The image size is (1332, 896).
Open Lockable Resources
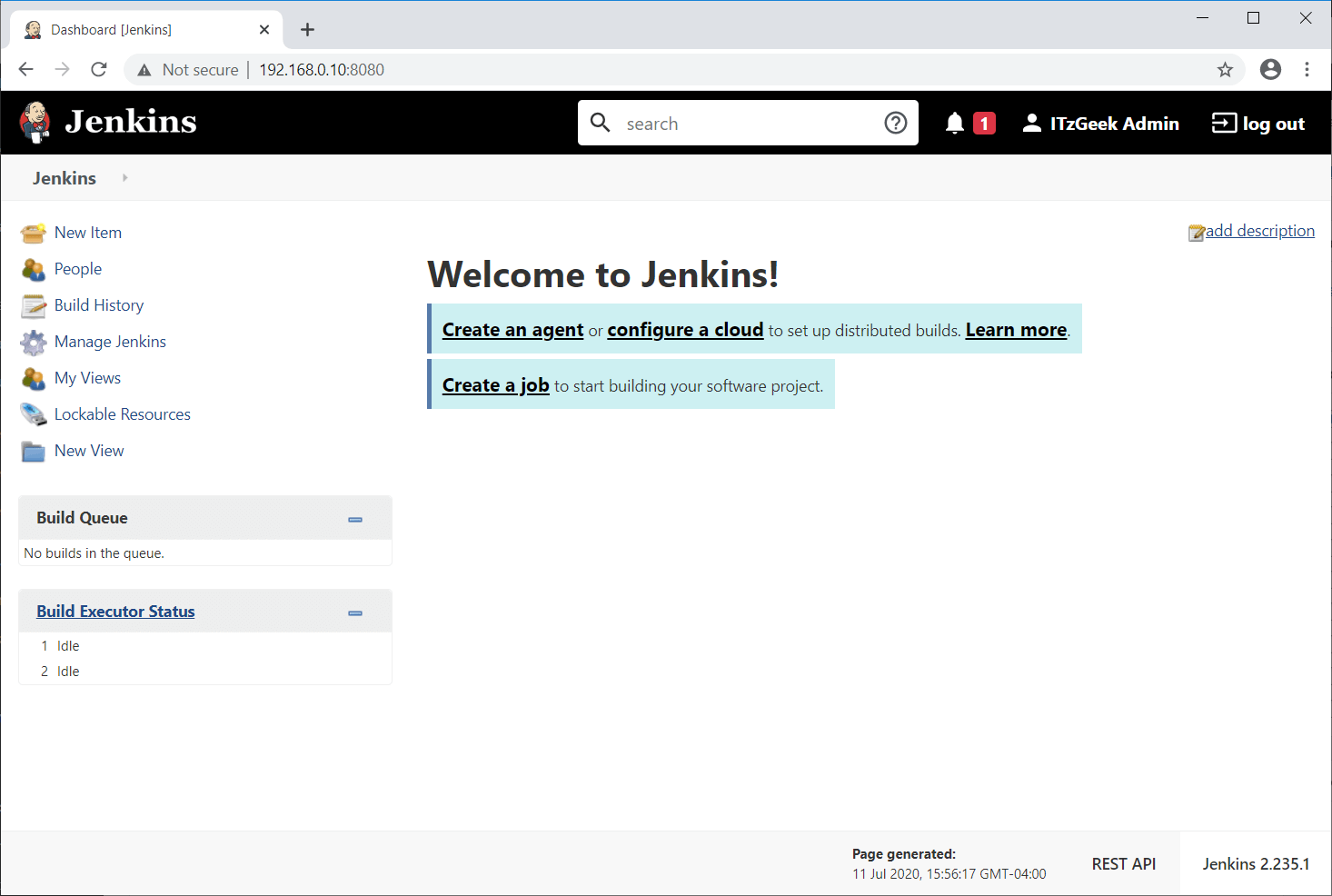123,414
